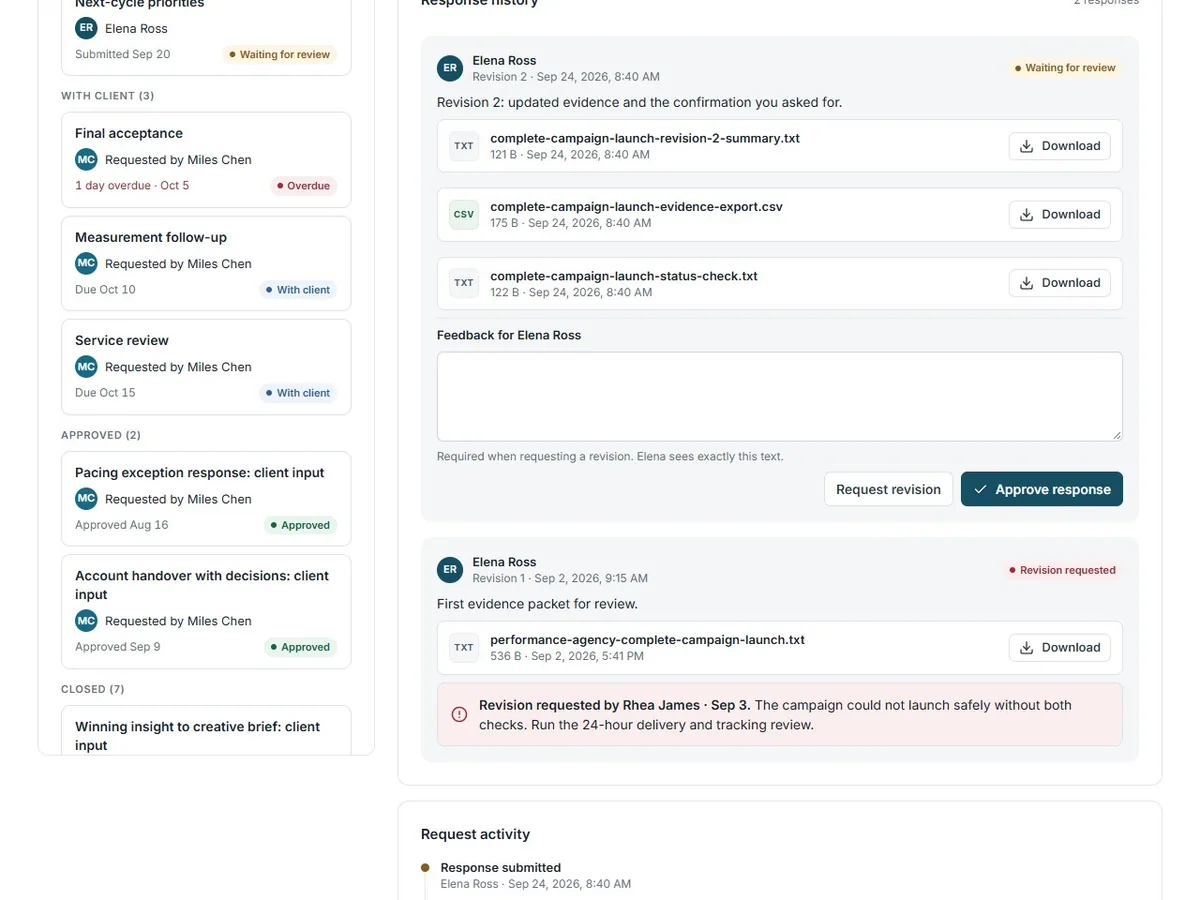The height and width of the screenshot is (900, 1200).
Task: Click With client badge on Service review
Action: pyautogui.click(x=297, y=393)
